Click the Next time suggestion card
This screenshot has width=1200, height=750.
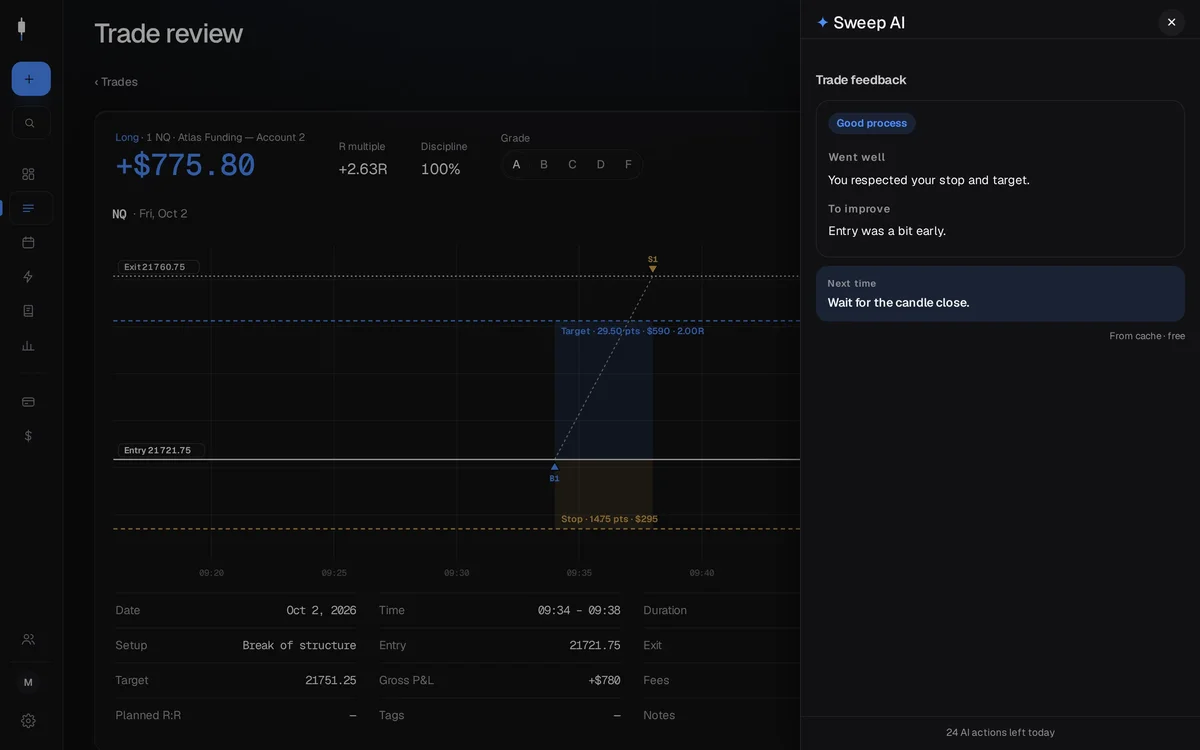click(x=1000, y=293)
